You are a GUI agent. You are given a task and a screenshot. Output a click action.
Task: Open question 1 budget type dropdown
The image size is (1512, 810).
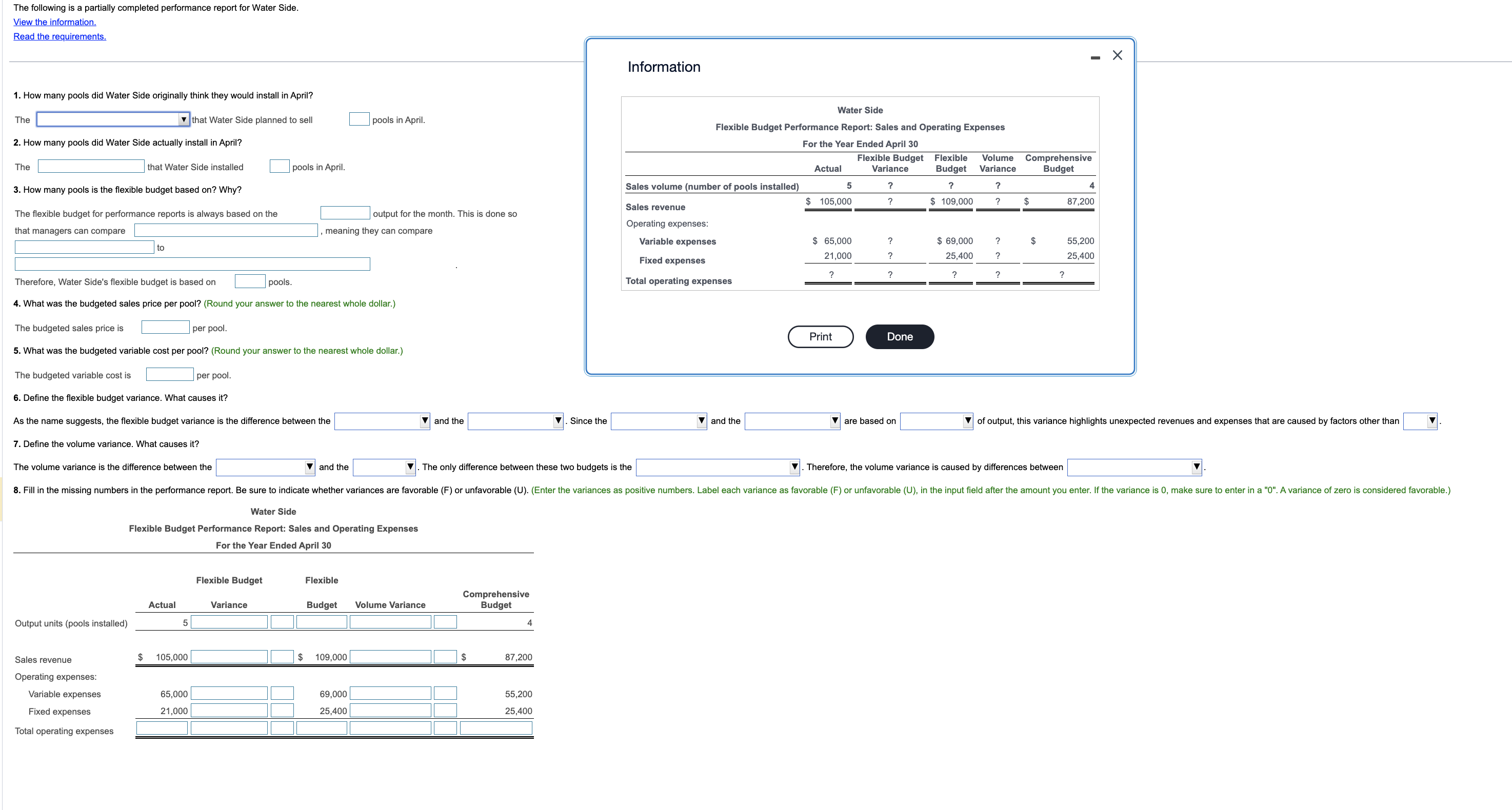pyautogui.click(x=113, y=119)
